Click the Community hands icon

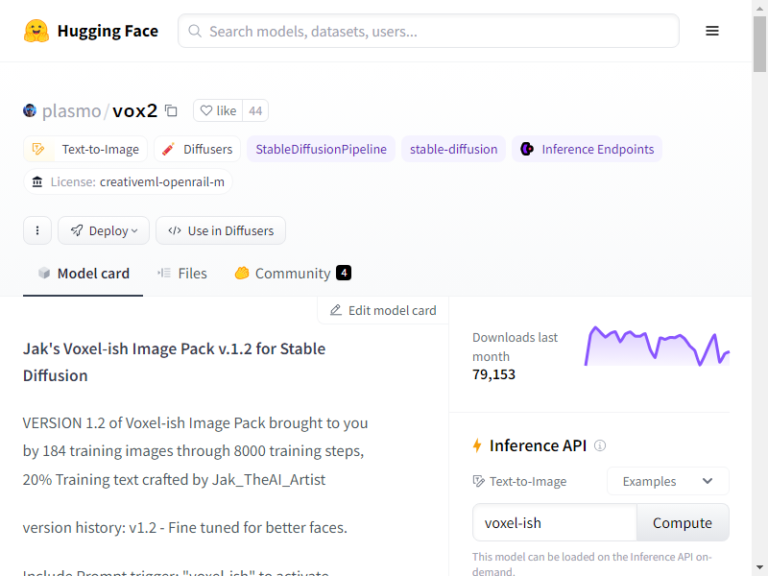click(x=241, y=273)
